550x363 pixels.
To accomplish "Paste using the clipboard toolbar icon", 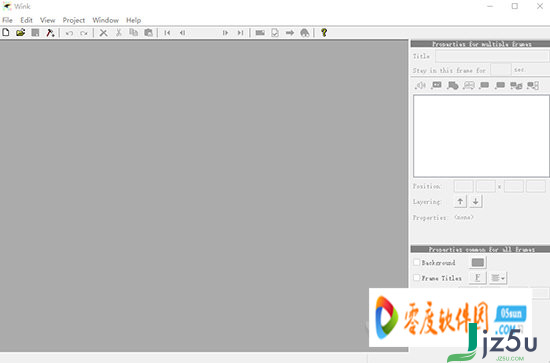I will coord(148,33).
